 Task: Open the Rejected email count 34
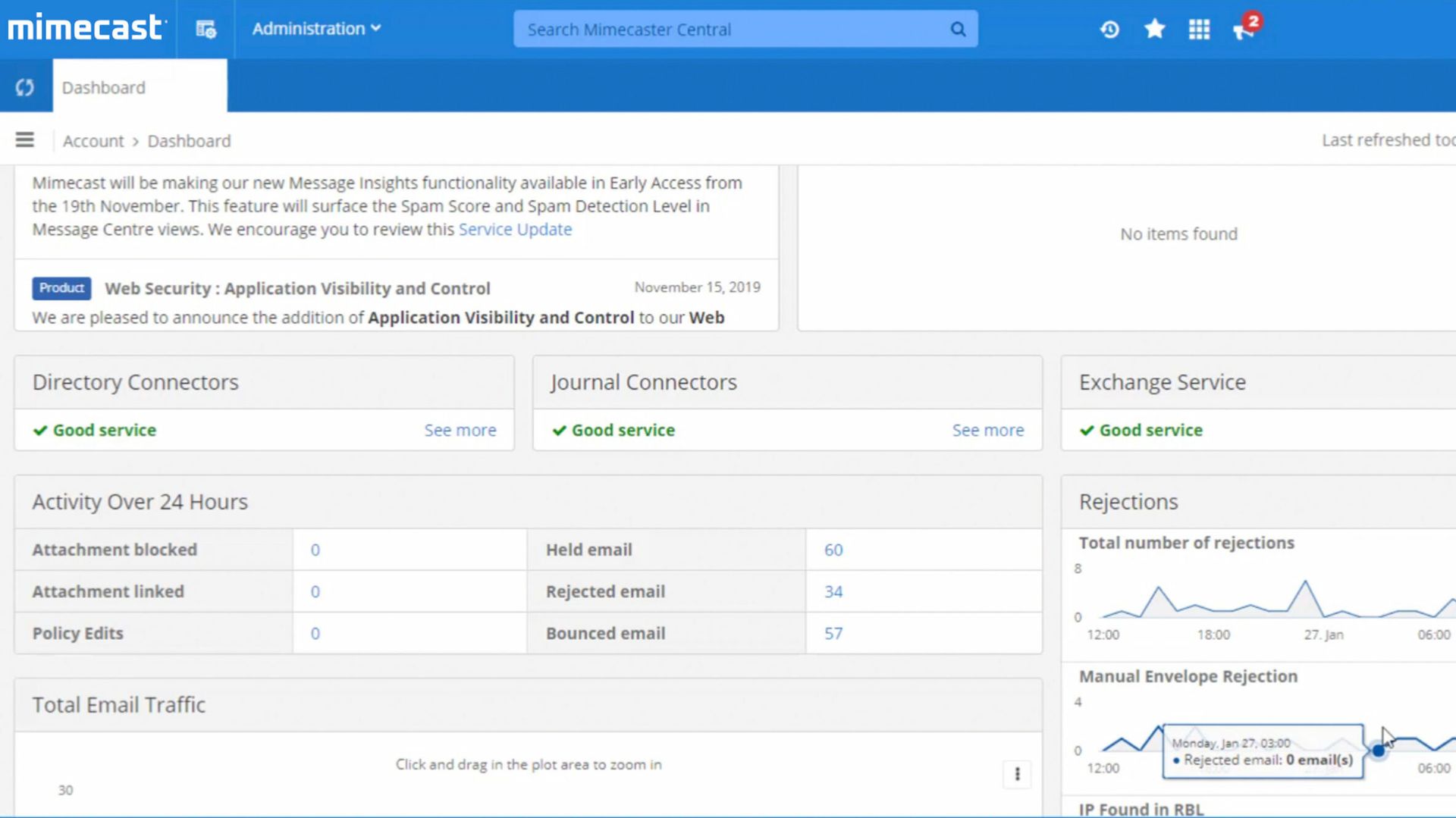click(x=833, y=591)
